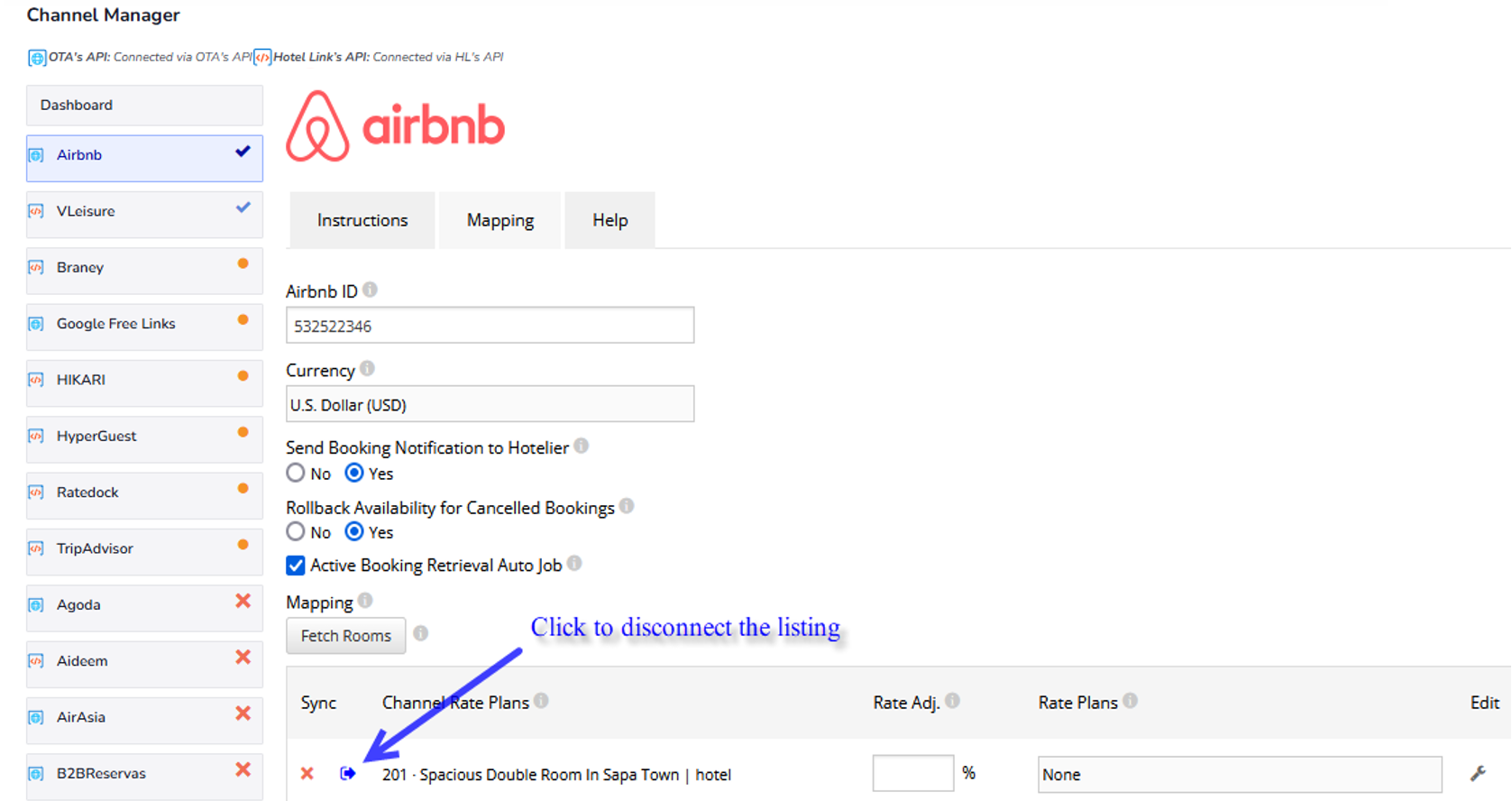Click the red X status icon for Agoda
The width and height of the screenshot is (1512, 801).
click(243, 601)
